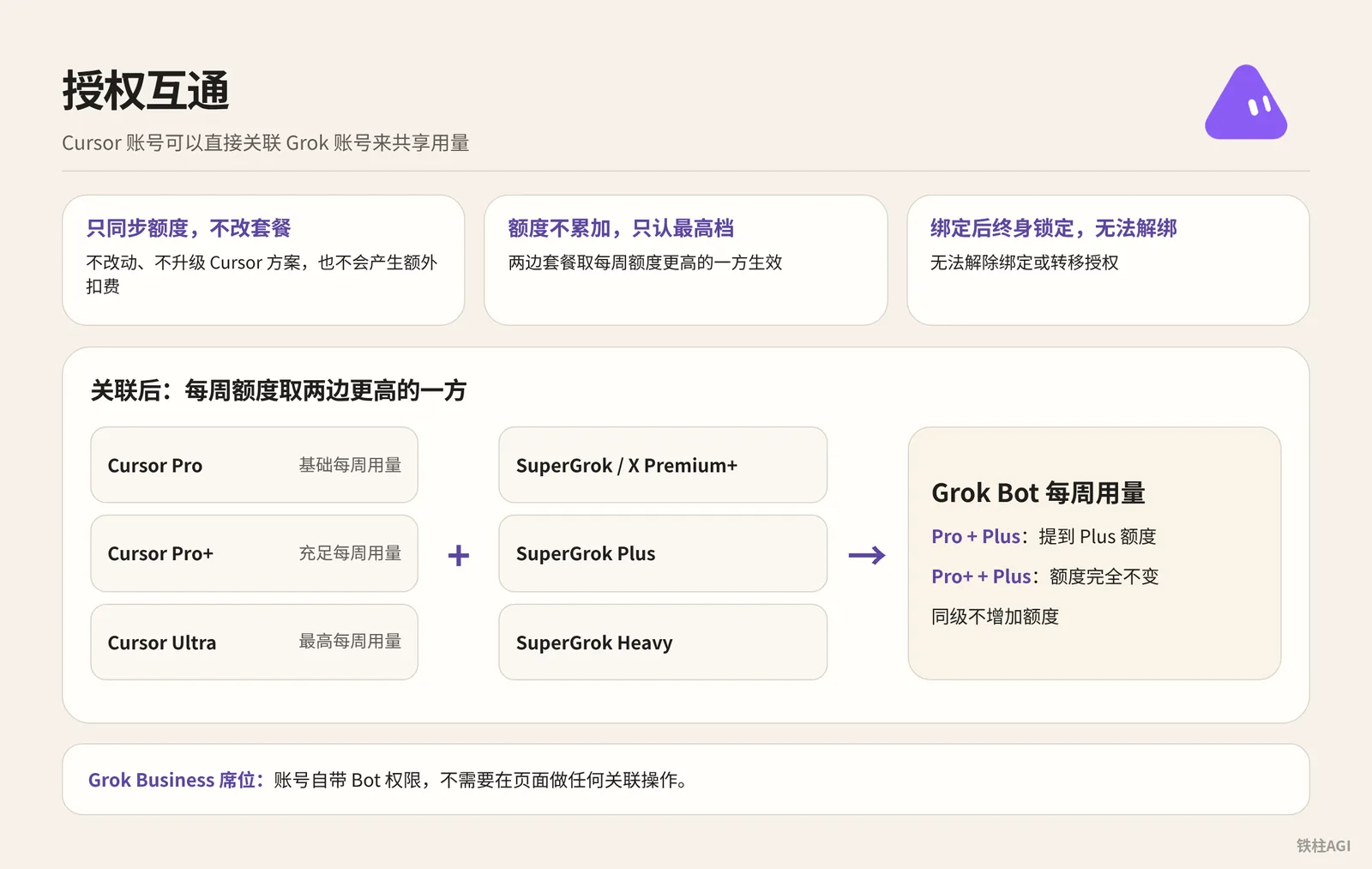Click the heading 额度不累加，只认最高档
The width and height of the screenshot is (1372, 869).
pos(621,228)
